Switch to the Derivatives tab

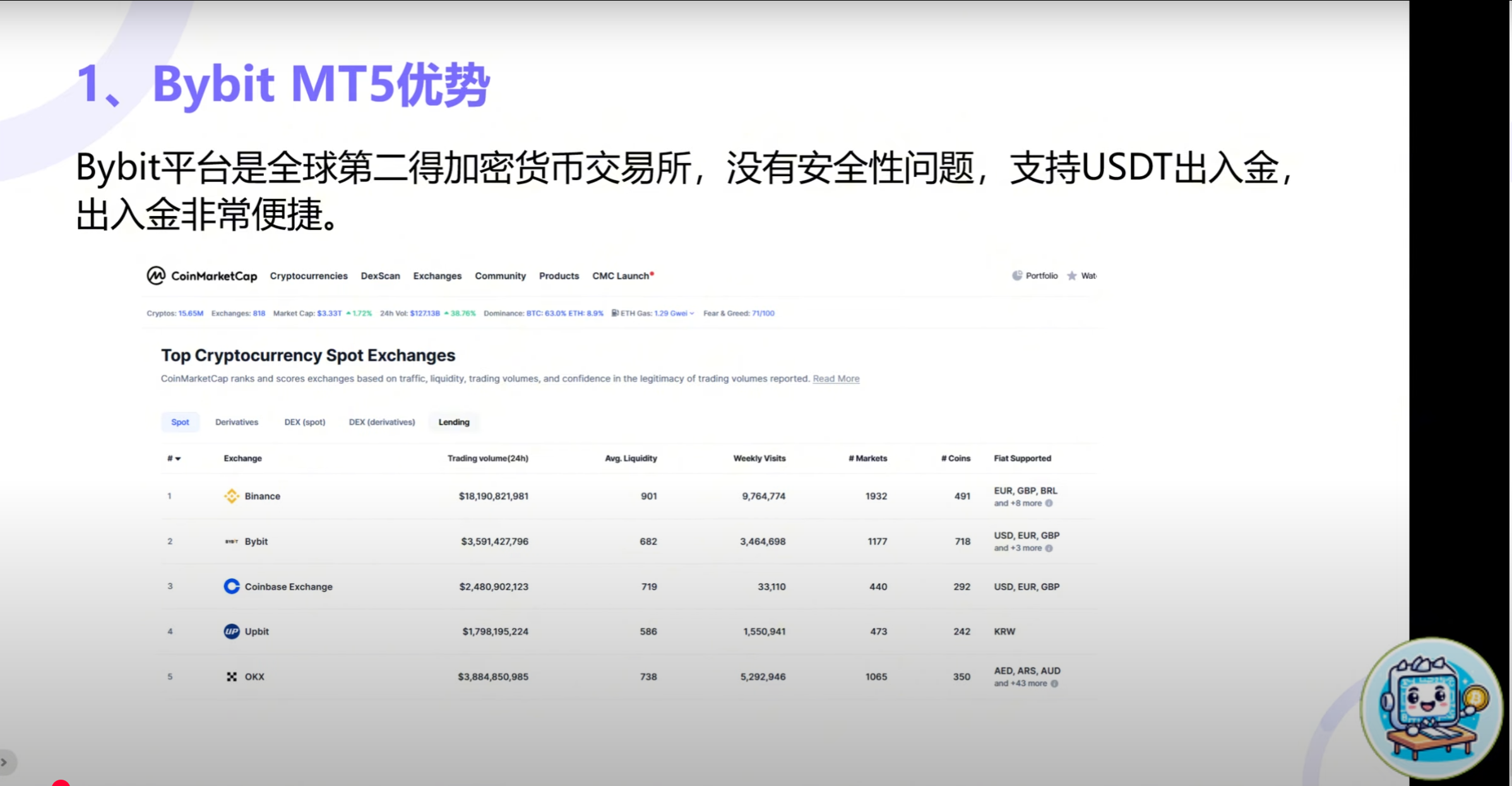(237, 422)
